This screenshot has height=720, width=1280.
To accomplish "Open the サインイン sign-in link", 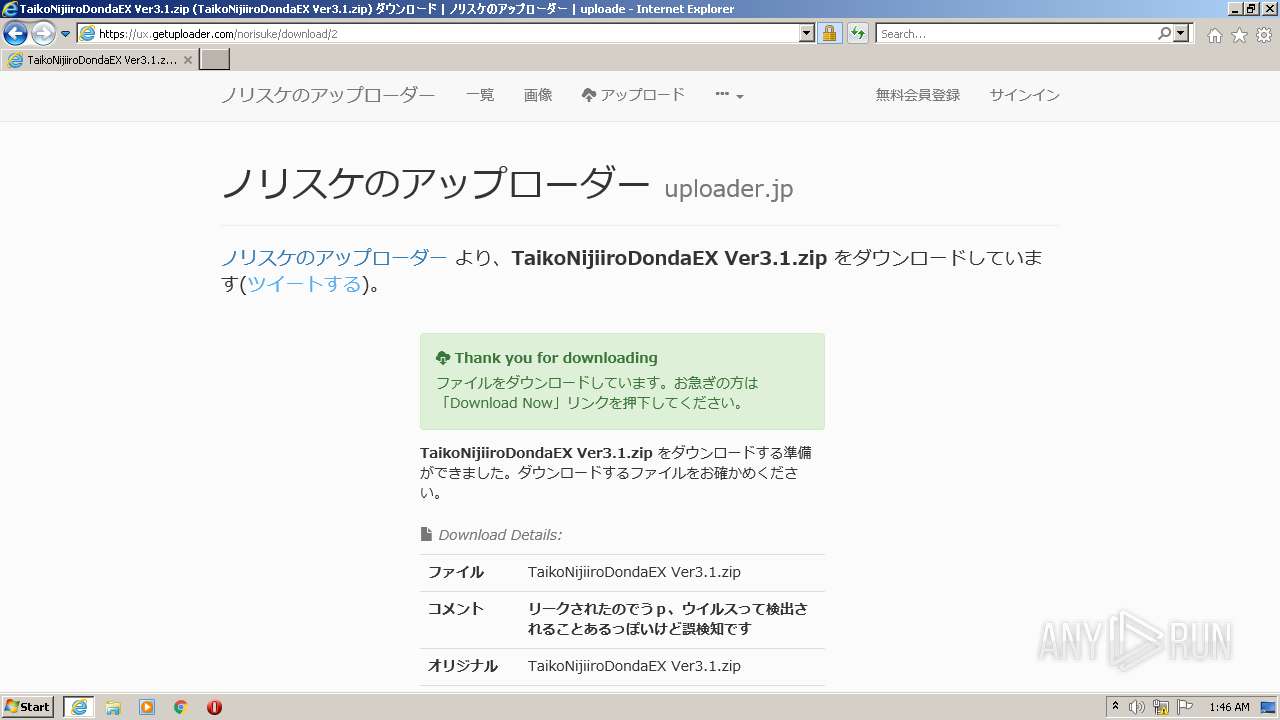I will pos(1025,95).
